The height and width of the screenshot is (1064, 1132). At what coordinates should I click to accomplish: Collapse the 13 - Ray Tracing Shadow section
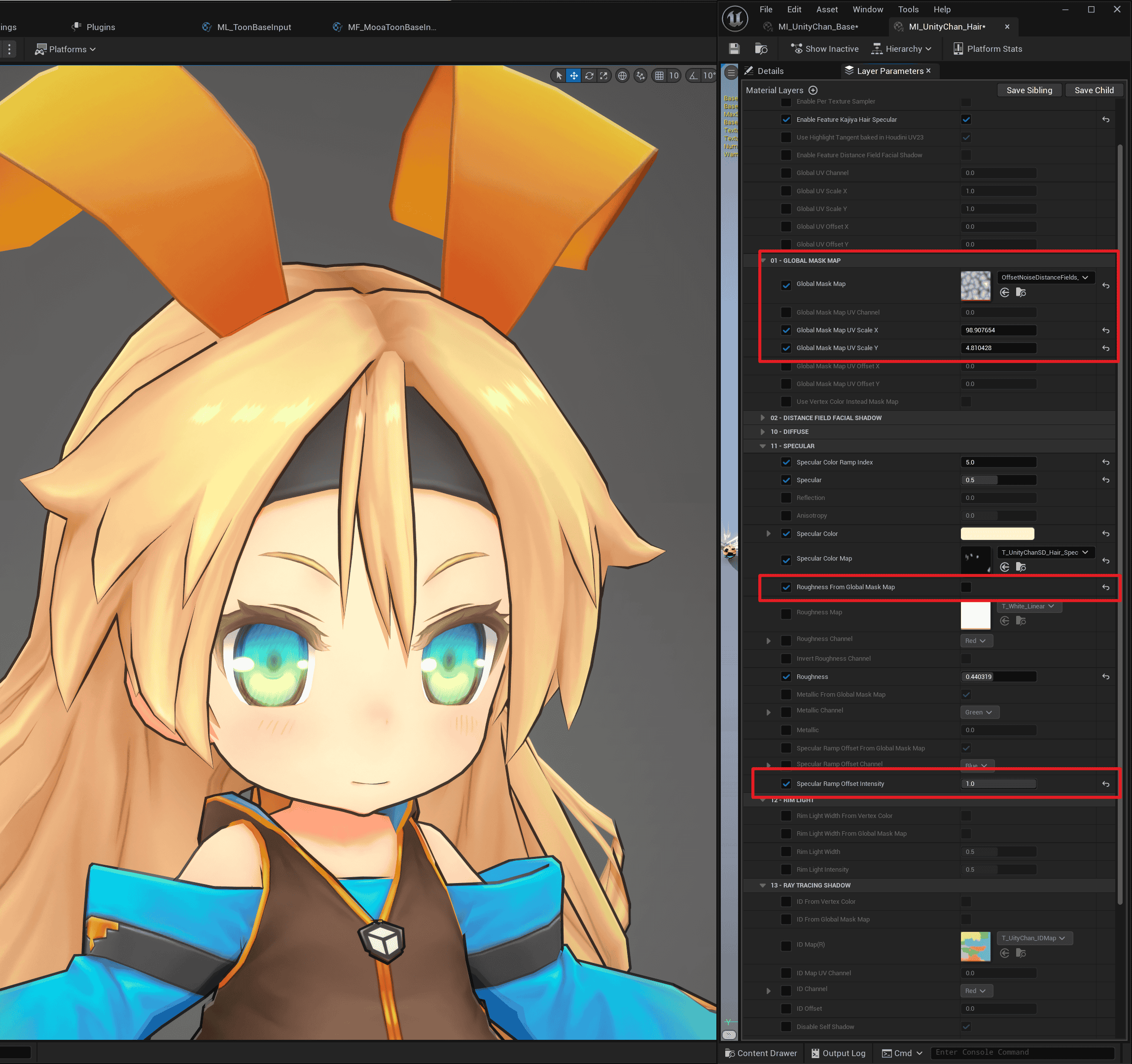click(763, 886)
